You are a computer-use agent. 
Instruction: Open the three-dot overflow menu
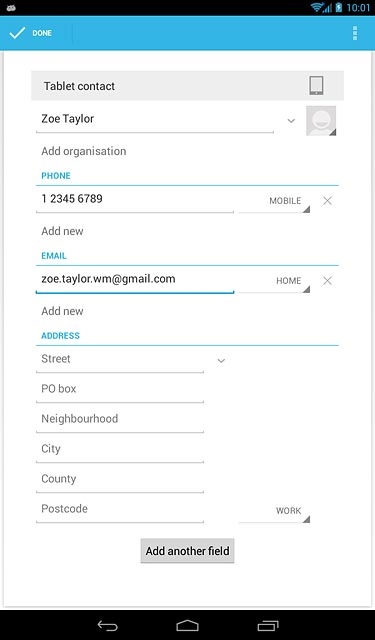[355, 33]
